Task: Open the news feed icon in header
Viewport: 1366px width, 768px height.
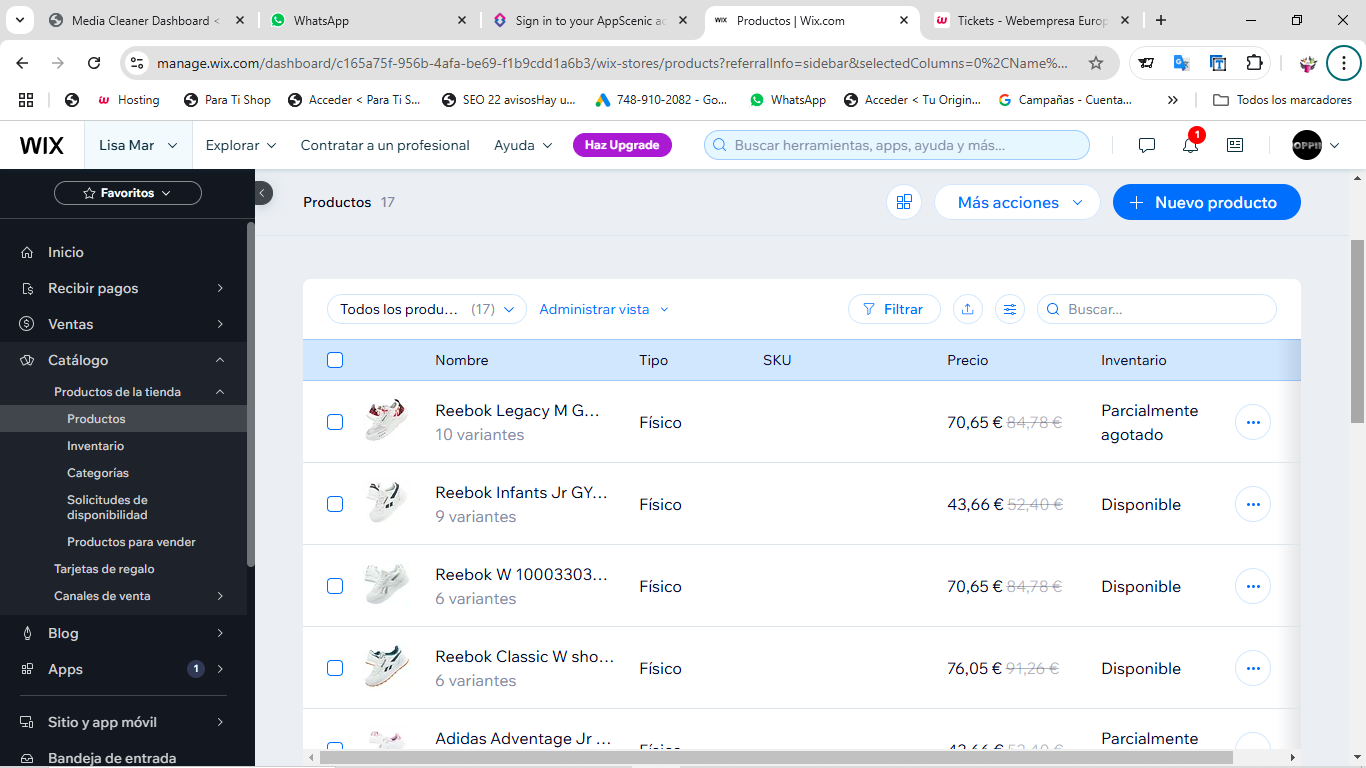Action: coord(1235,145)
